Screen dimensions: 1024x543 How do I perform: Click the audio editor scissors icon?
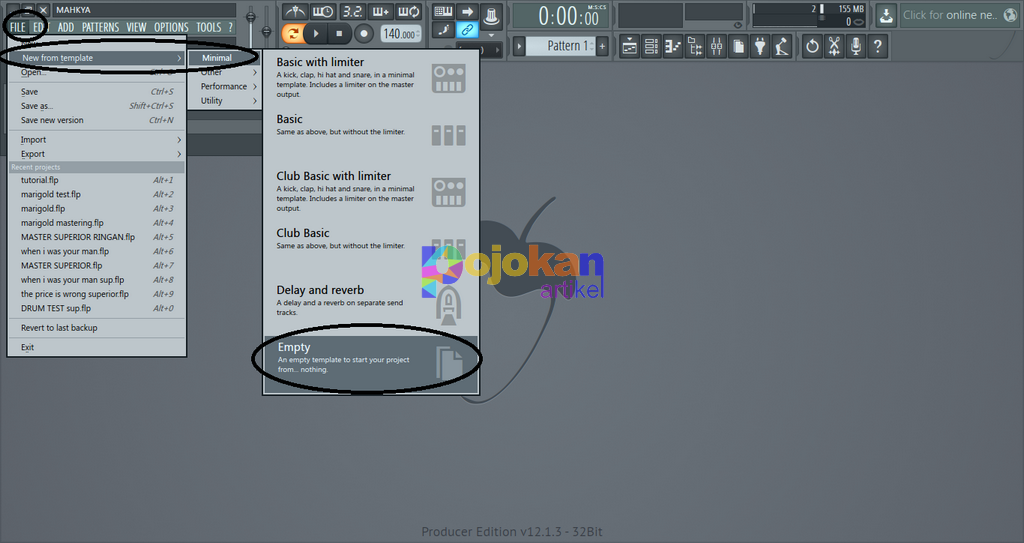point(834,46)
